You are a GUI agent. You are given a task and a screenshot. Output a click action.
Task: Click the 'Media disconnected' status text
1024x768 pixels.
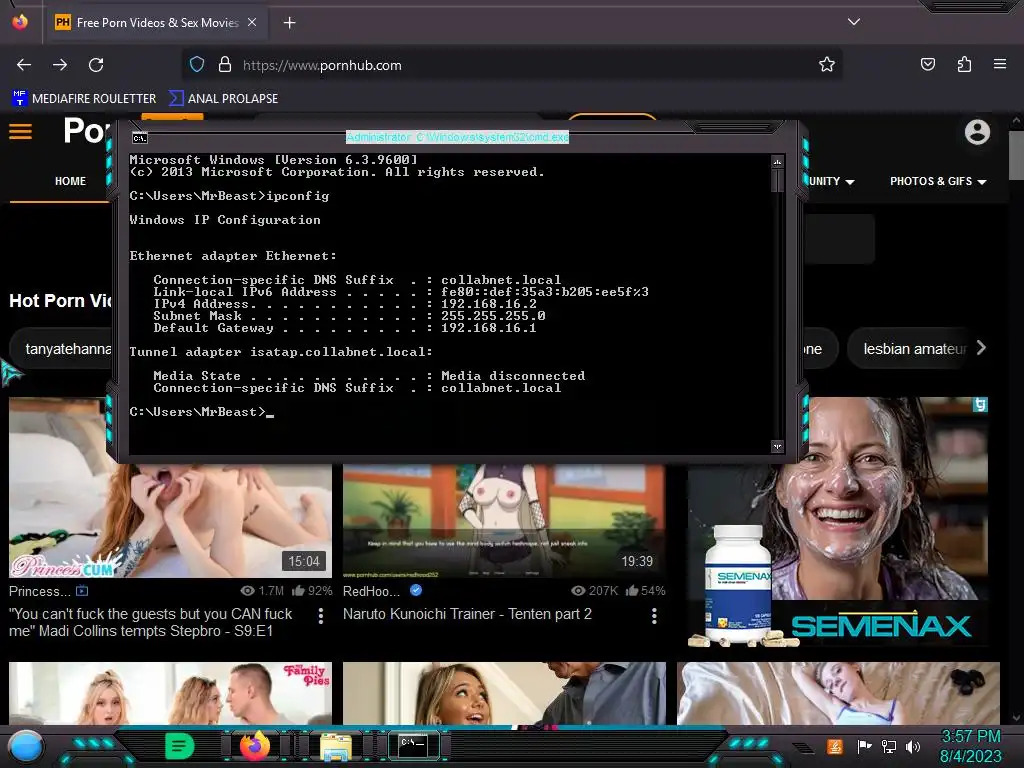click(x=513, y=376)
